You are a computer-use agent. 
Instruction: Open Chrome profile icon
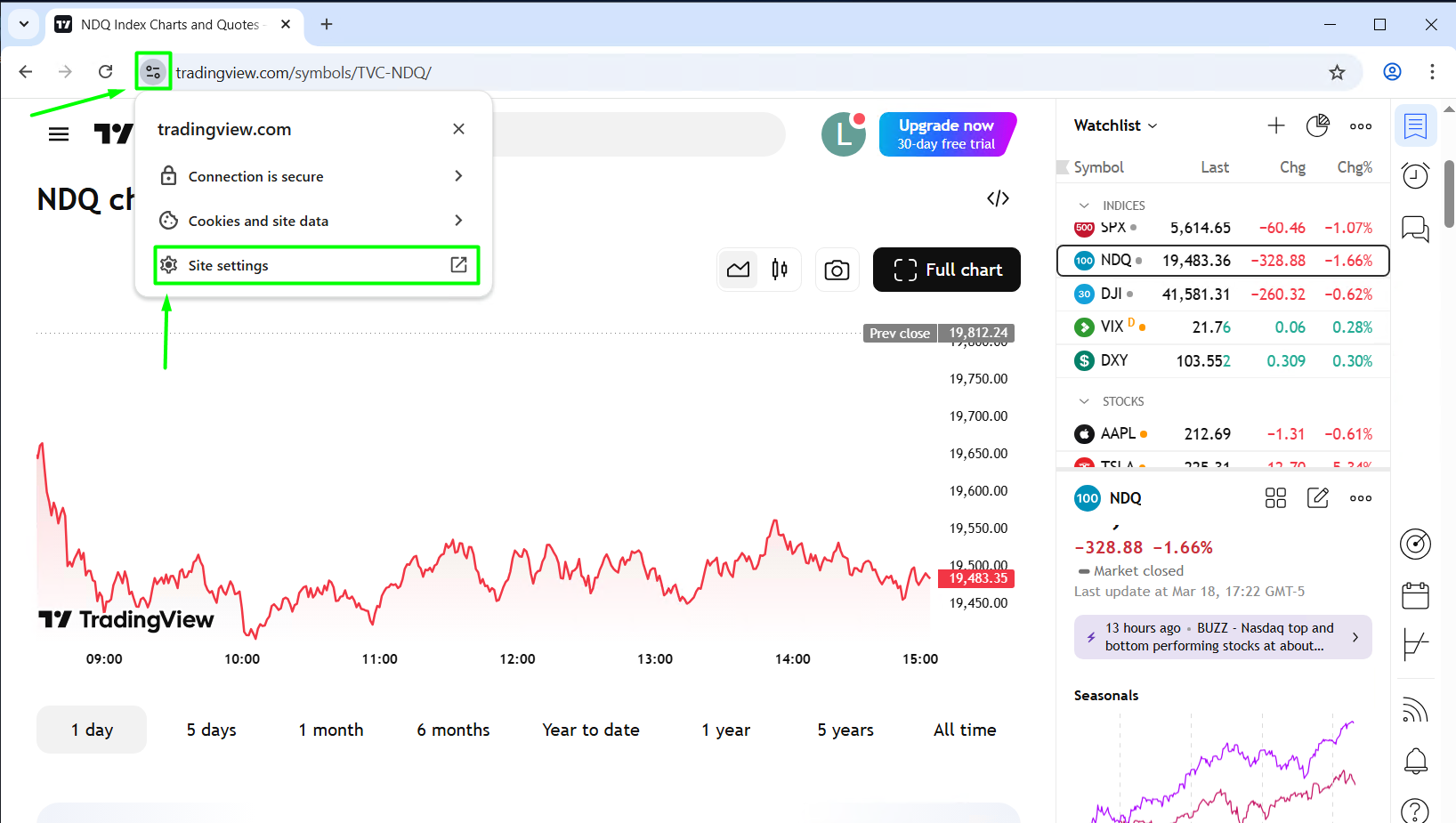[x=1392, y=72]
